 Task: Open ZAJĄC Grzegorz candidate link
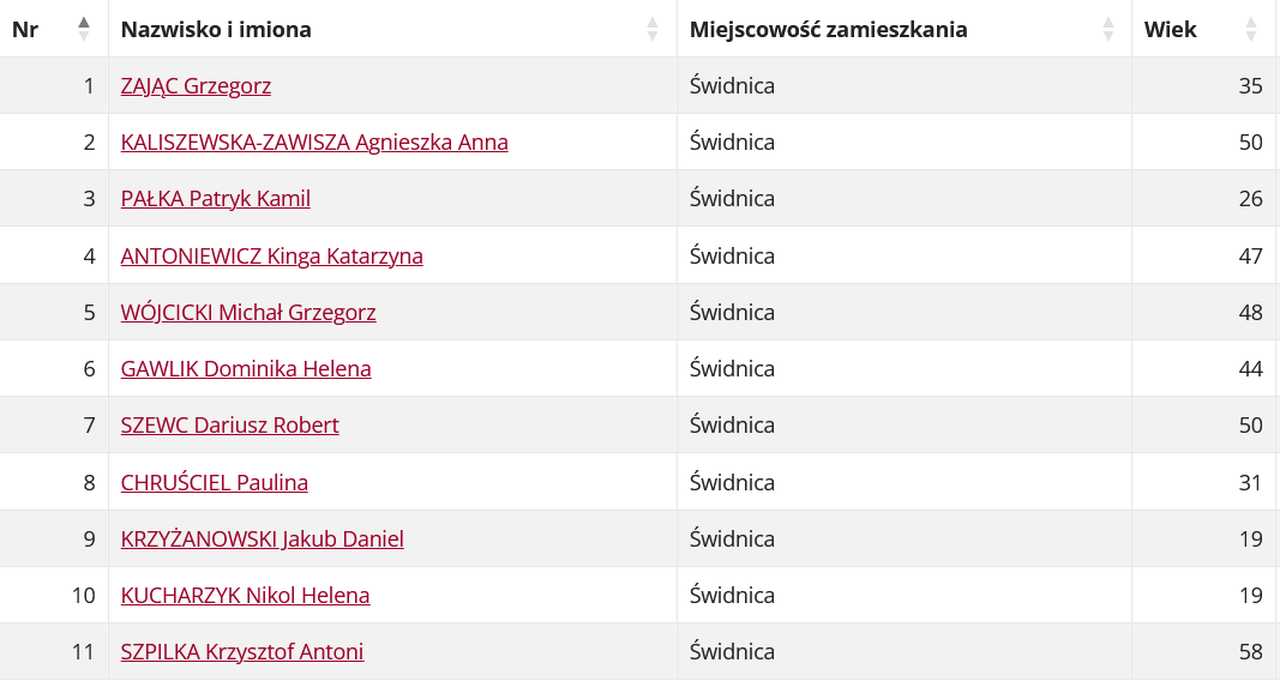(196, 86)
